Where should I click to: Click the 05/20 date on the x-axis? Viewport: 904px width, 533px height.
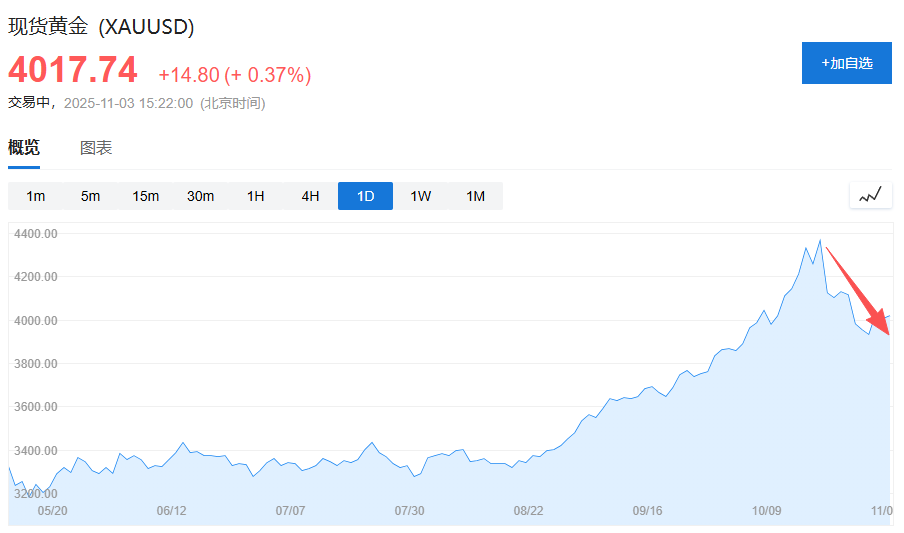coord(52,510)
